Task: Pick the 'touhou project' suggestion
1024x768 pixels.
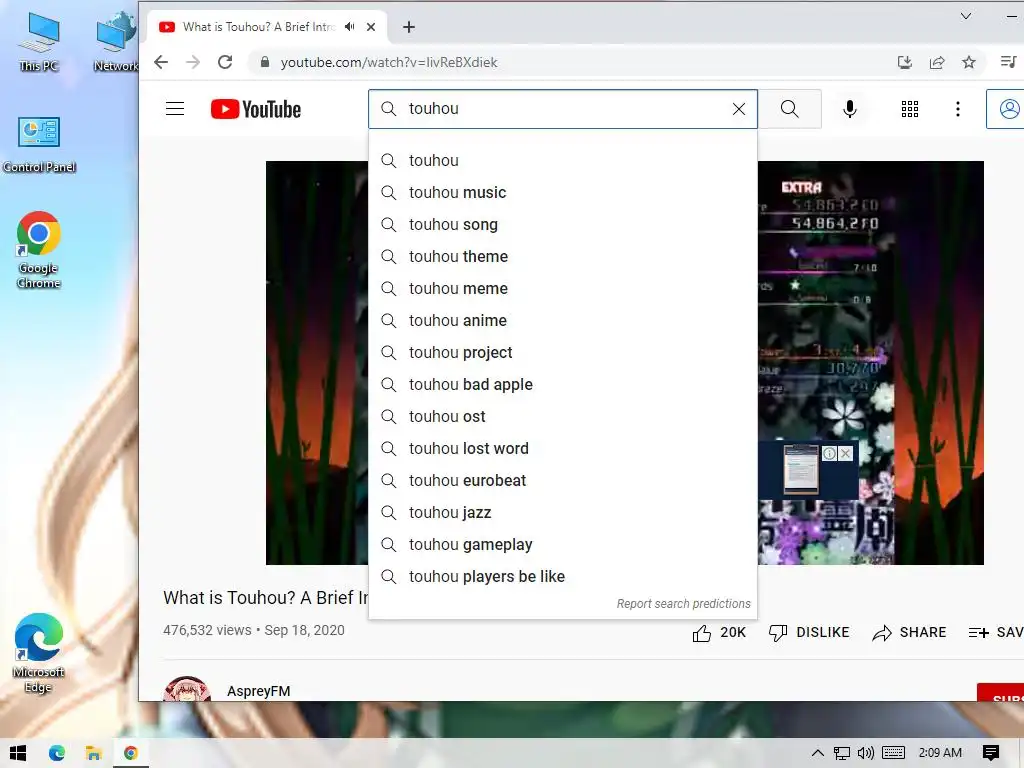Action: (x=563, y=352)
